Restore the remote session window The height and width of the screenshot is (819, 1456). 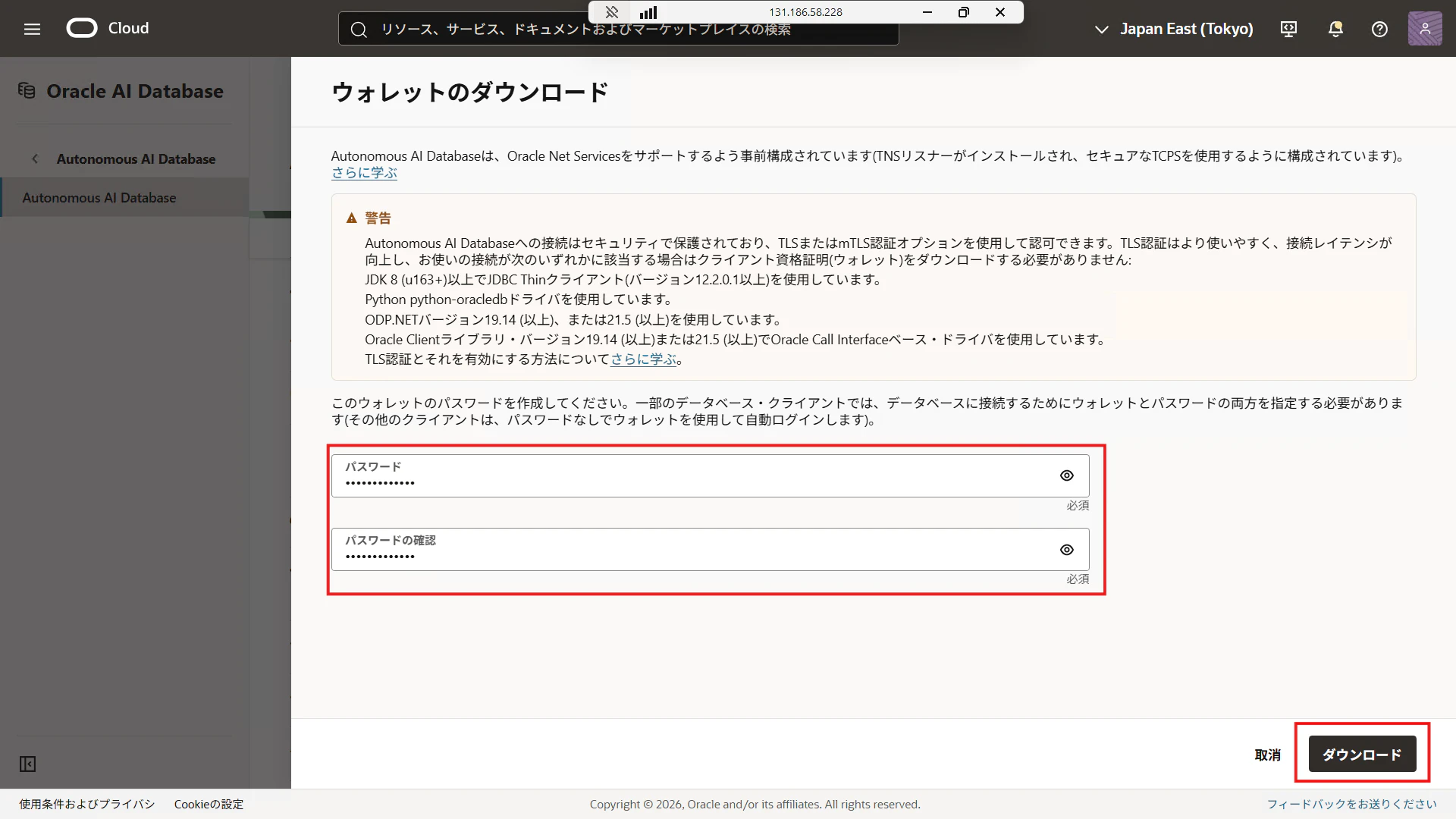point(963,12)
